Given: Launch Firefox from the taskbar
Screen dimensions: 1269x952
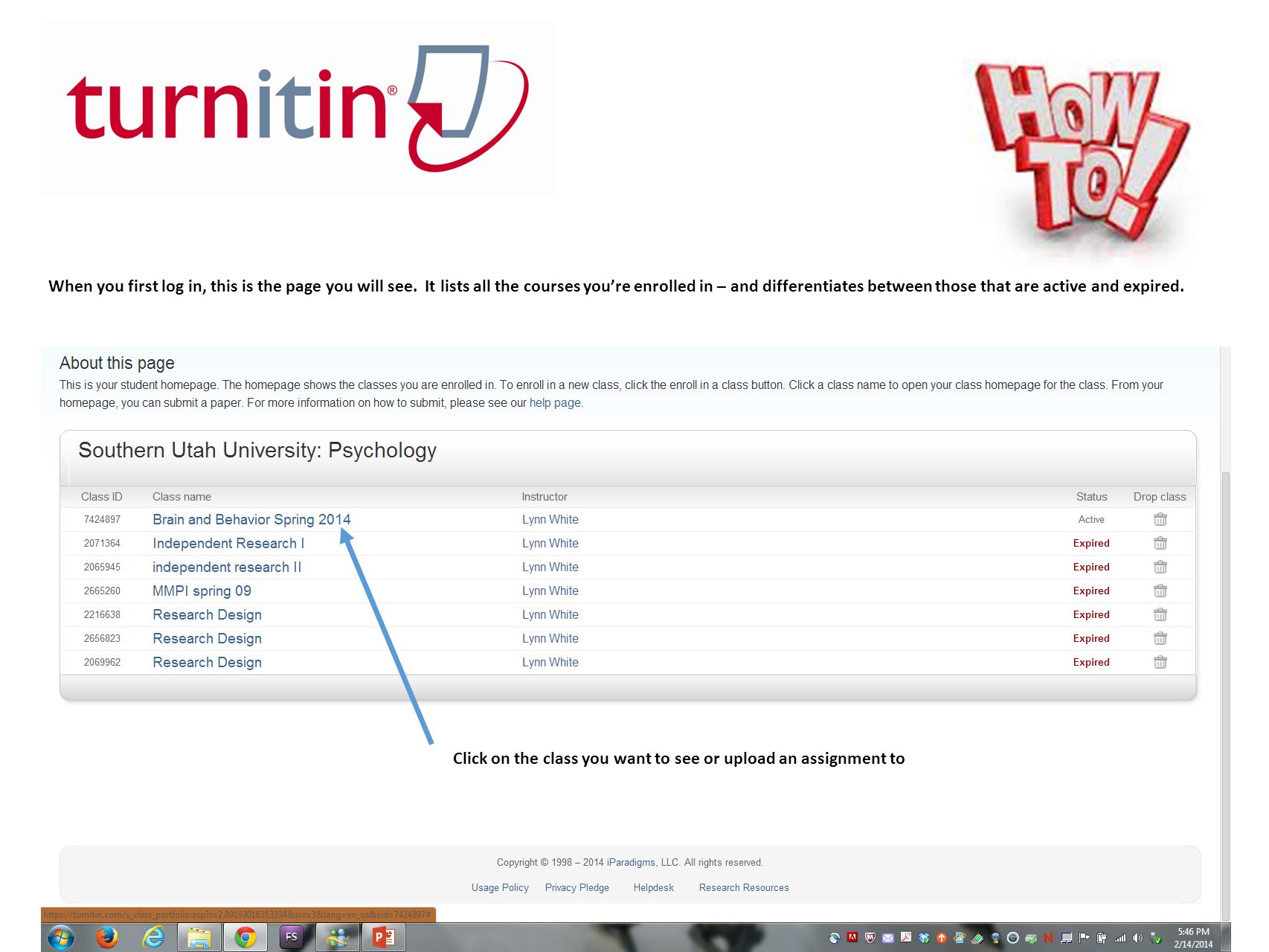Looking at the screenshot, I should (107, 938).
